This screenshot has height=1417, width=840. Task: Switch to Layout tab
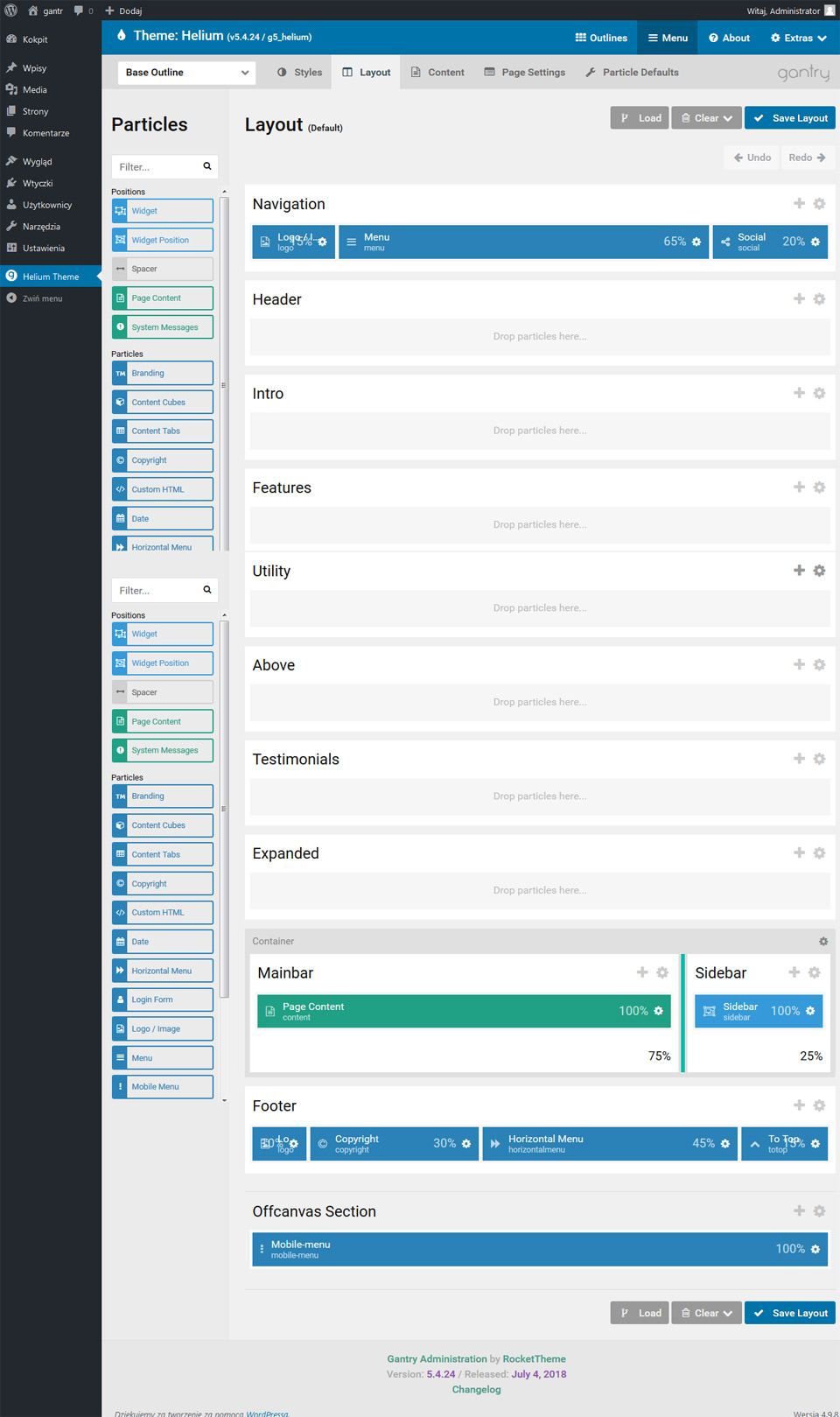(x=367, y=73)
